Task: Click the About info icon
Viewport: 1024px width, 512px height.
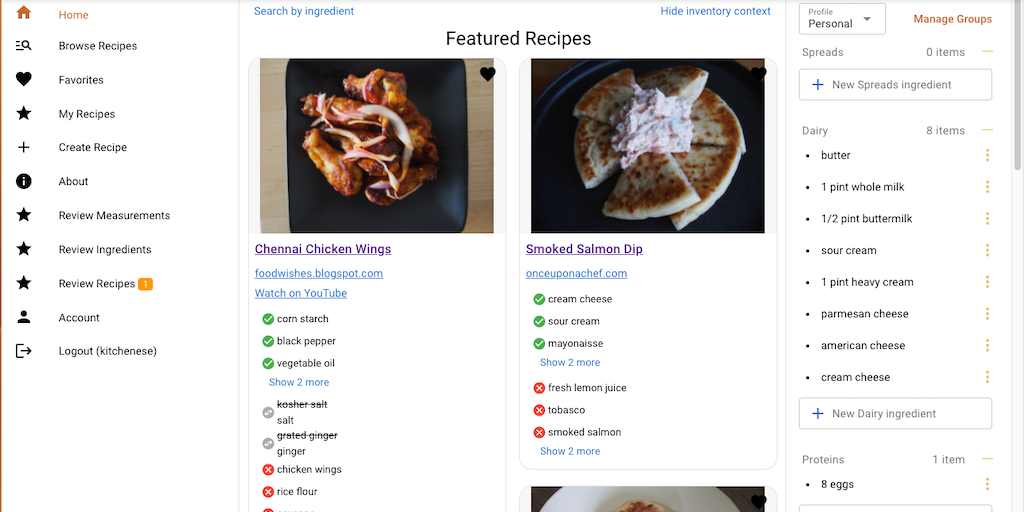Action: coord(24,181)
